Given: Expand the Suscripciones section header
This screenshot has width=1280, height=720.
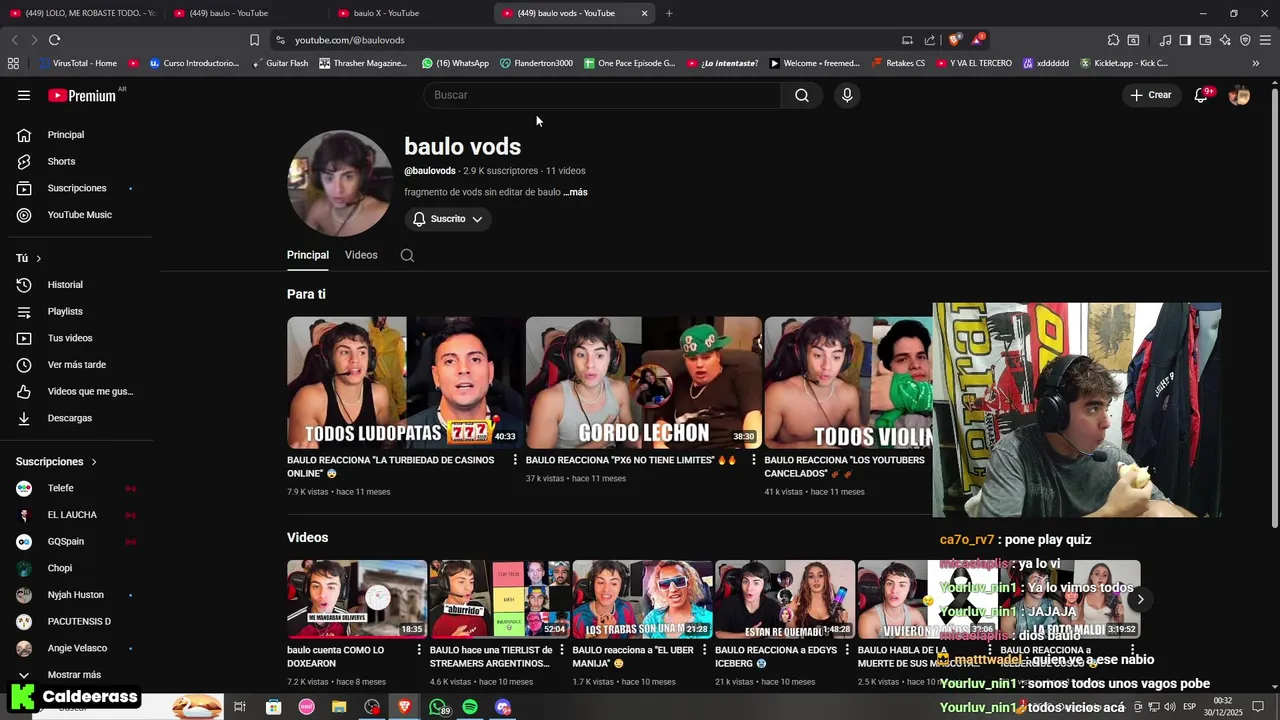Looking at the screenshot, I should [56, 462].
